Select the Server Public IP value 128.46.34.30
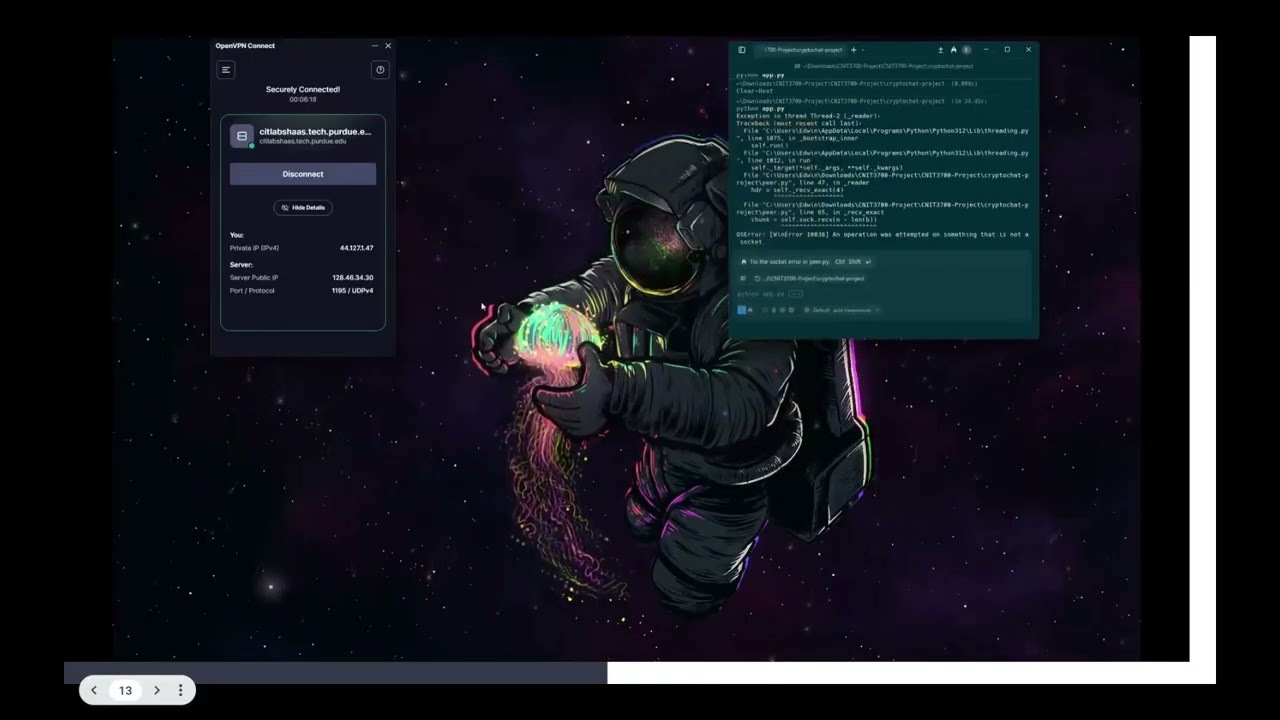Screen dimensions: 1280x720 353,278
